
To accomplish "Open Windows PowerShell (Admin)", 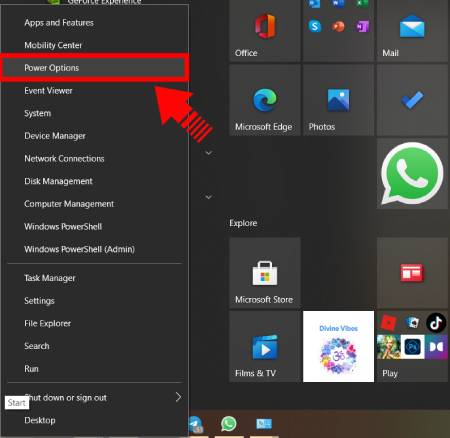I will click(95, 249).
